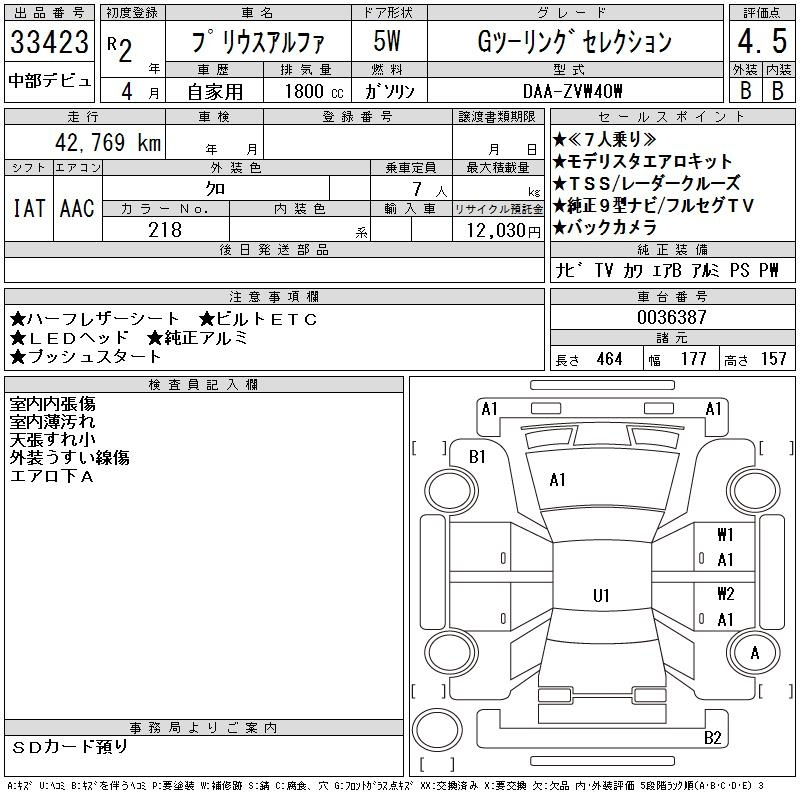This screenshot has height=800, width=800.
Task: Click the overall score 4.5
Action: click(762, 41)
